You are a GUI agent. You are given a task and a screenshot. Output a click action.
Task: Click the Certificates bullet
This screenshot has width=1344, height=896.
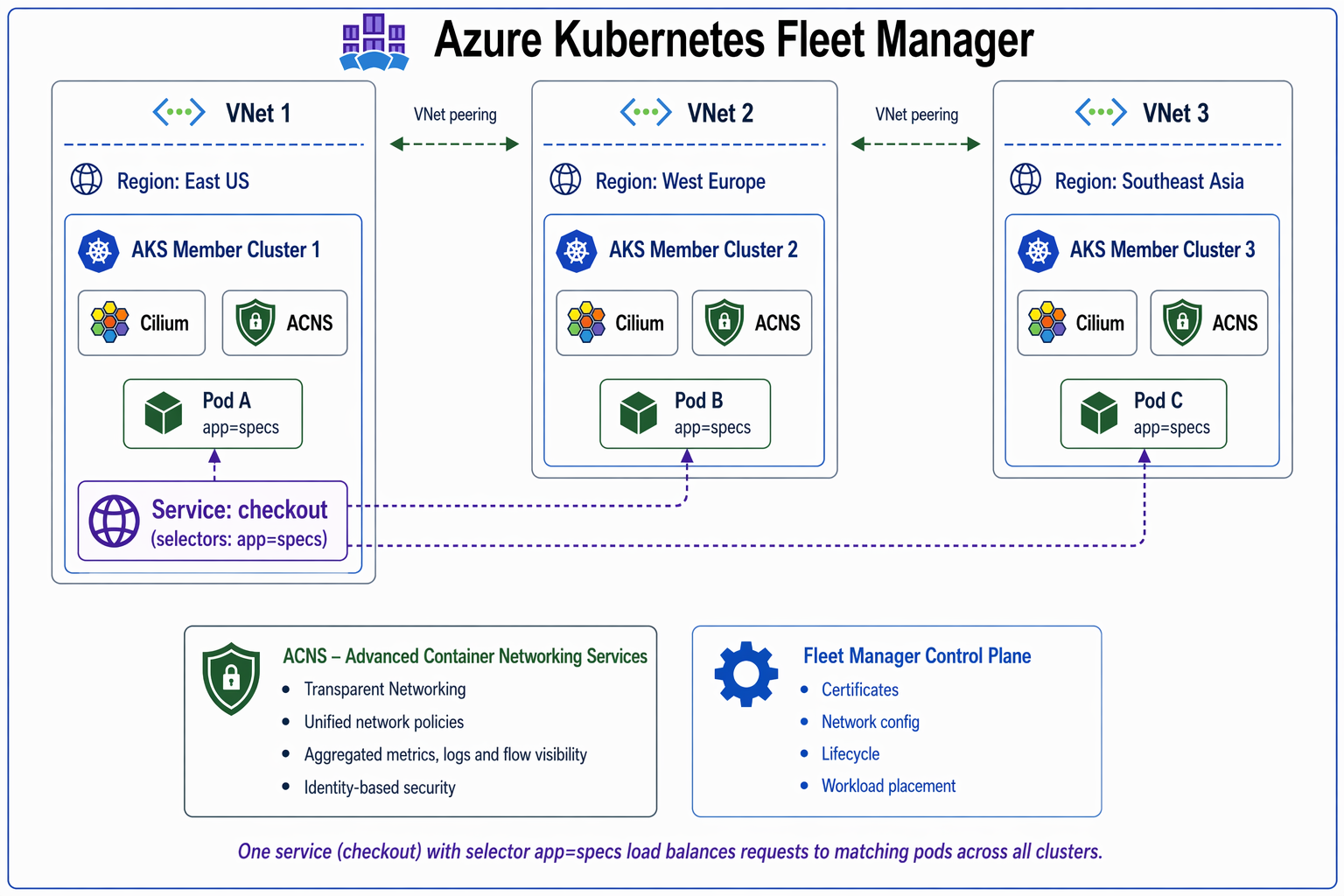tap(859, 689)
